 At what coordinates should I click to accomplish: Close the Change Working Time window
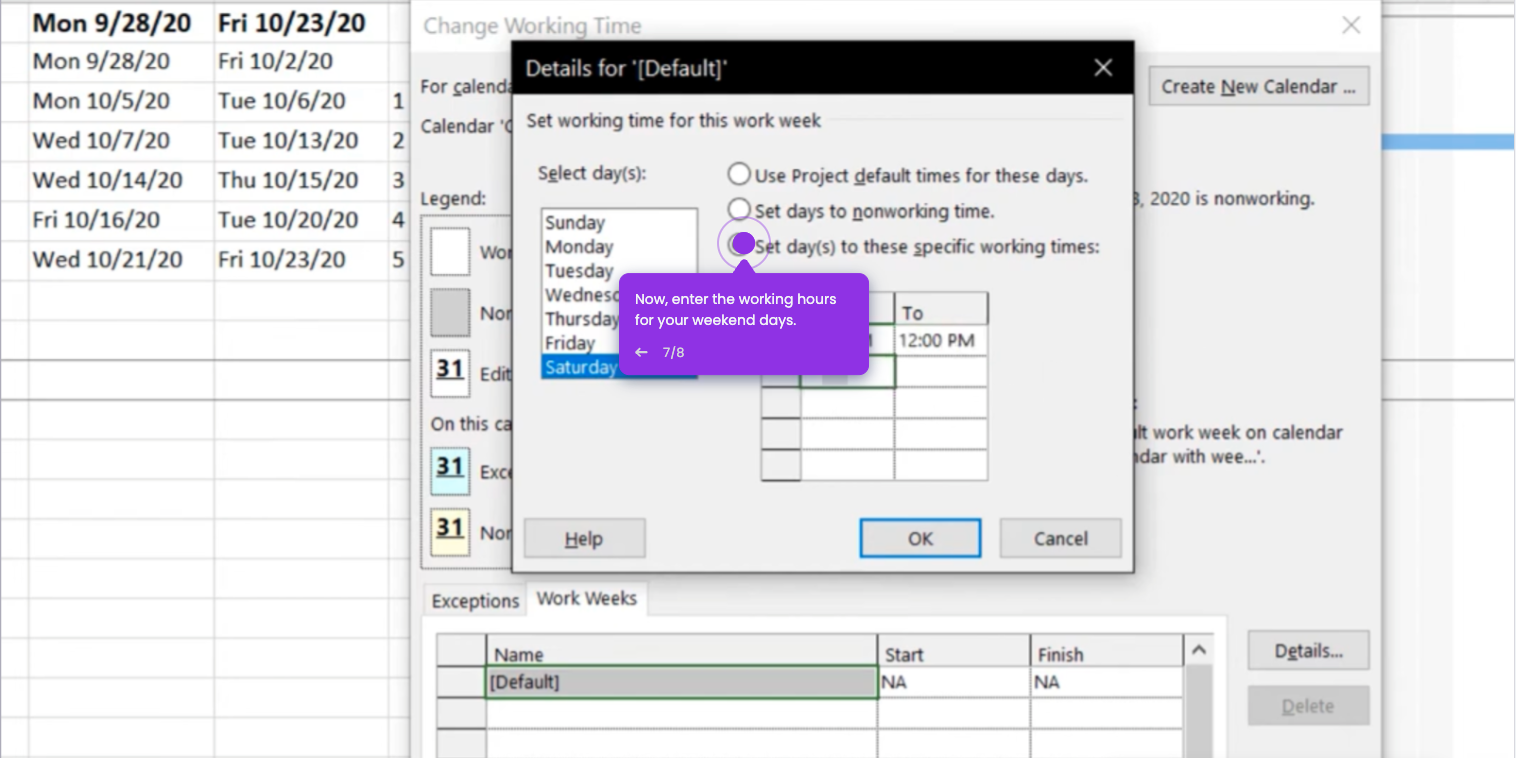1351,25
